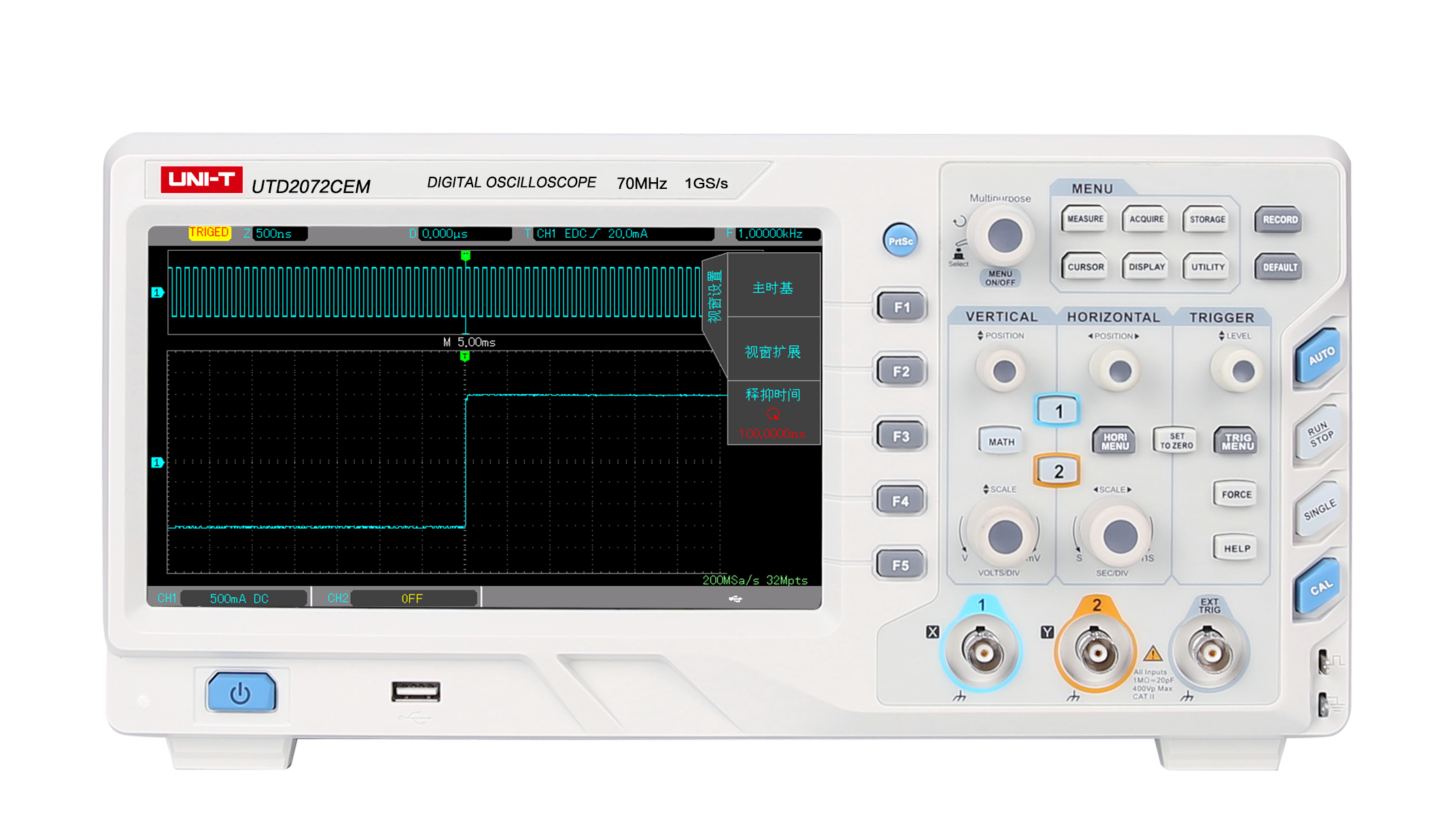Open the MEASURE menu
This screenshot has height=840, width=1452.
(x=1085, y=219)
